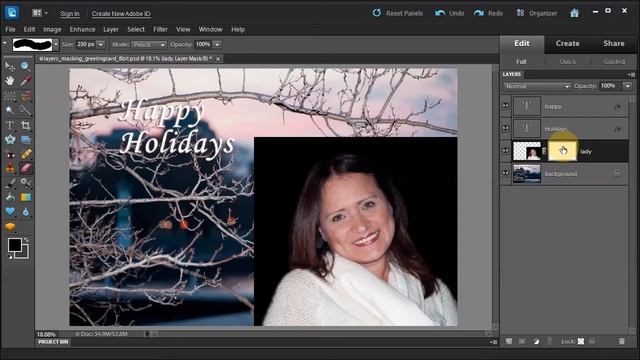Open the Filter menu

click(160, 29)
